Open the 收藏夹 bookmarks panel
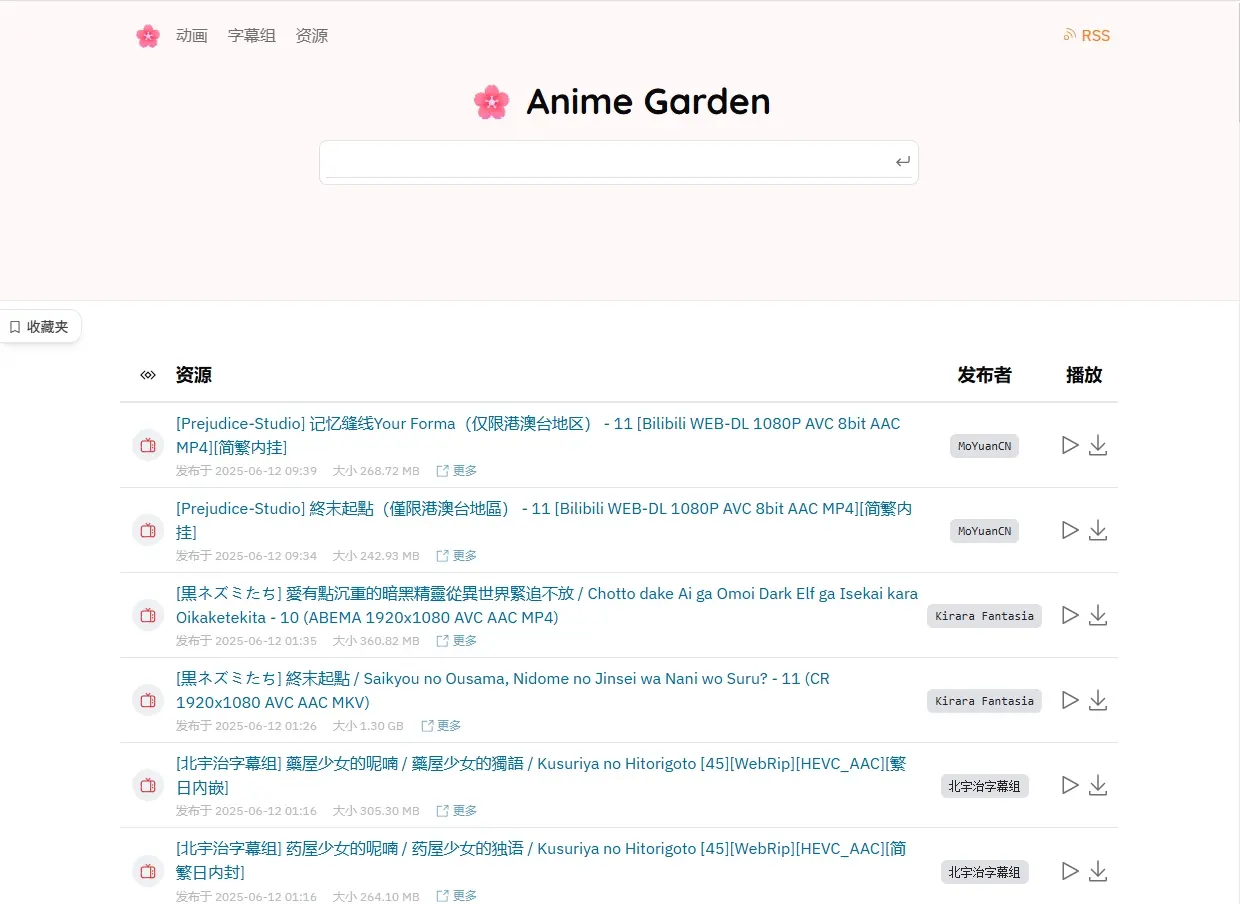 [x=39, y=327]
